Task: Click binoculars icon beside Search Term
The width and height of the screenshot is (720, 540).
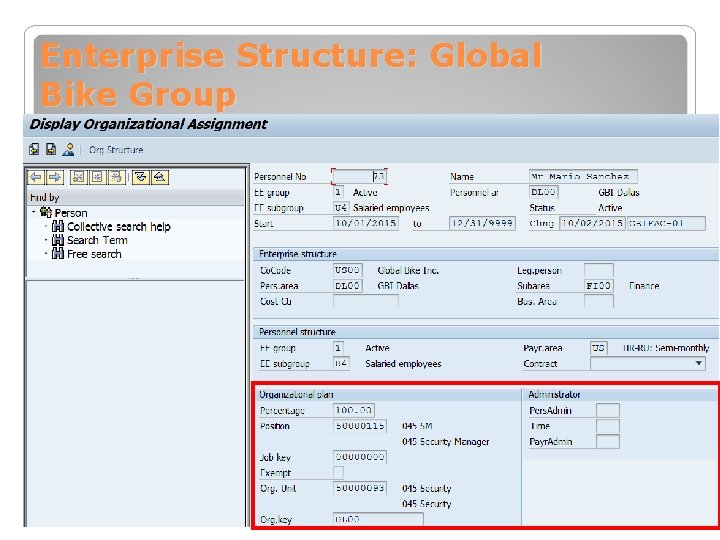Action: click(x=58, y=240)
